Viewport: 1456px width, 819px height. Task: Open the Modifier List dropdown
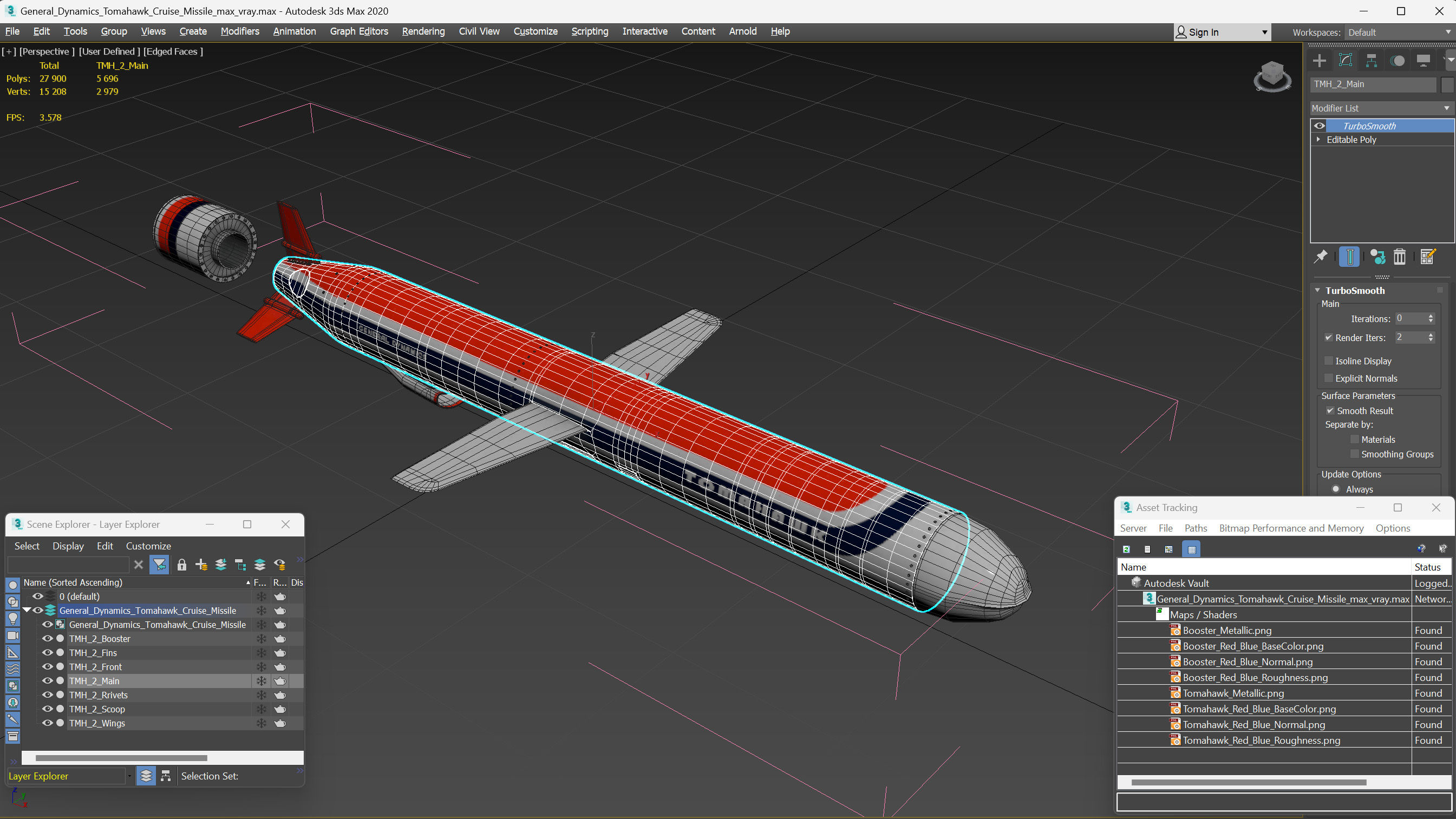(x=1381, y=108)
